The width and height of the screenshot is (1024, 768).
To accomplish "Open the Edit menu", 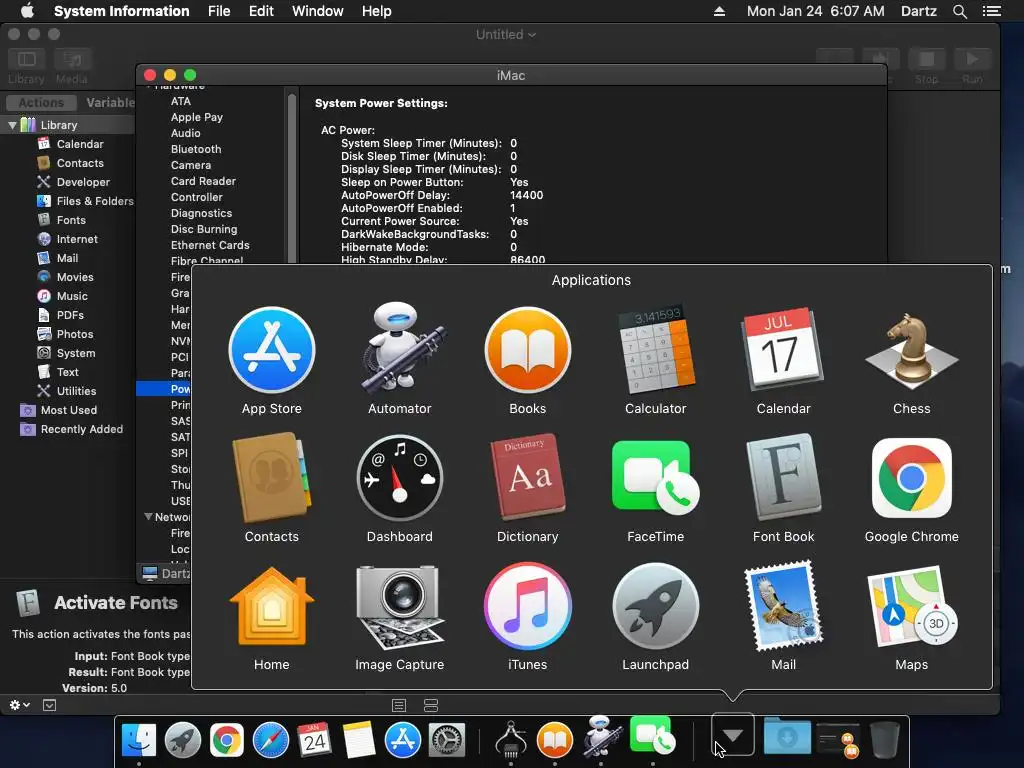I will pos(261,11).
